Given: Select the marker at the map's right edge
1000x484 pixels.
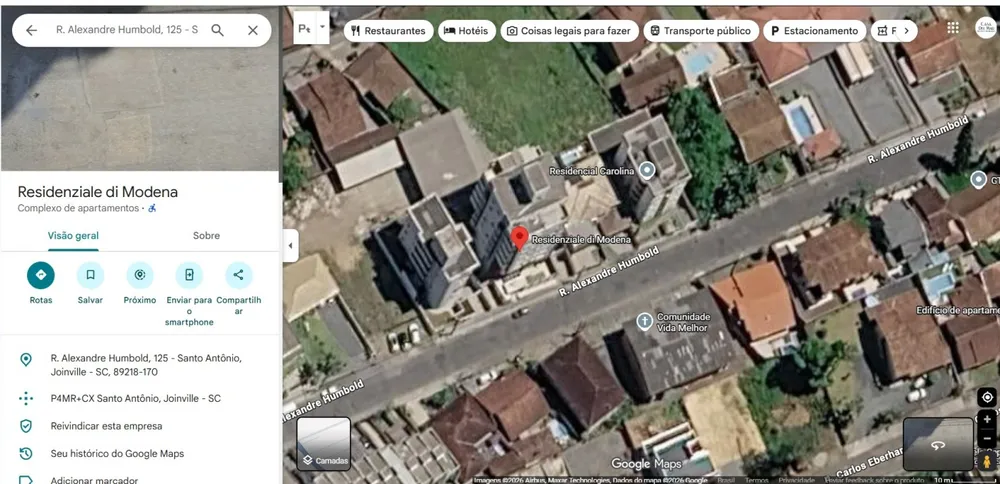Looking at the screenshot, I should point(978,180).
